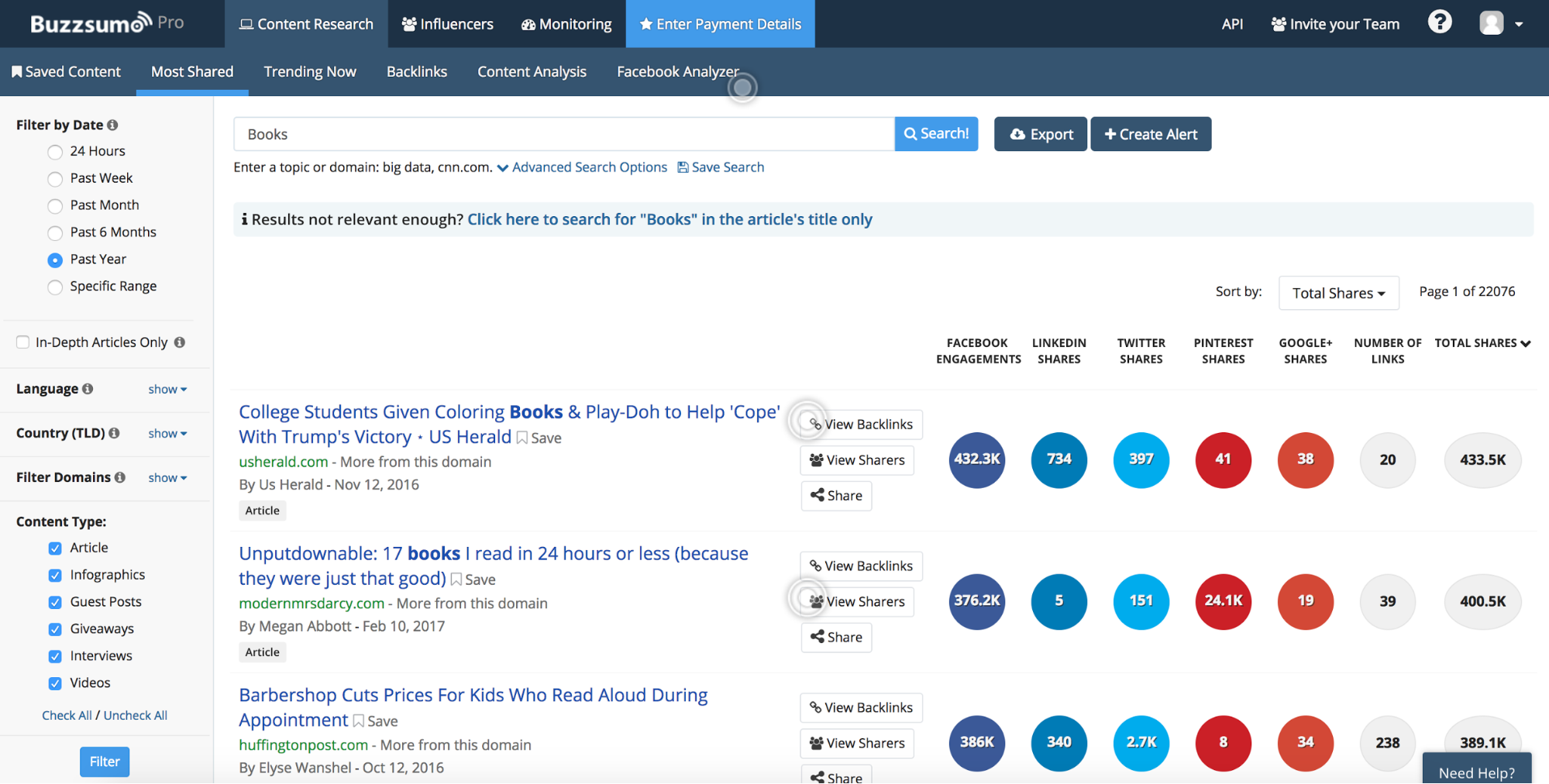Uncheck the Guest Posts content type

coord(55,603)
